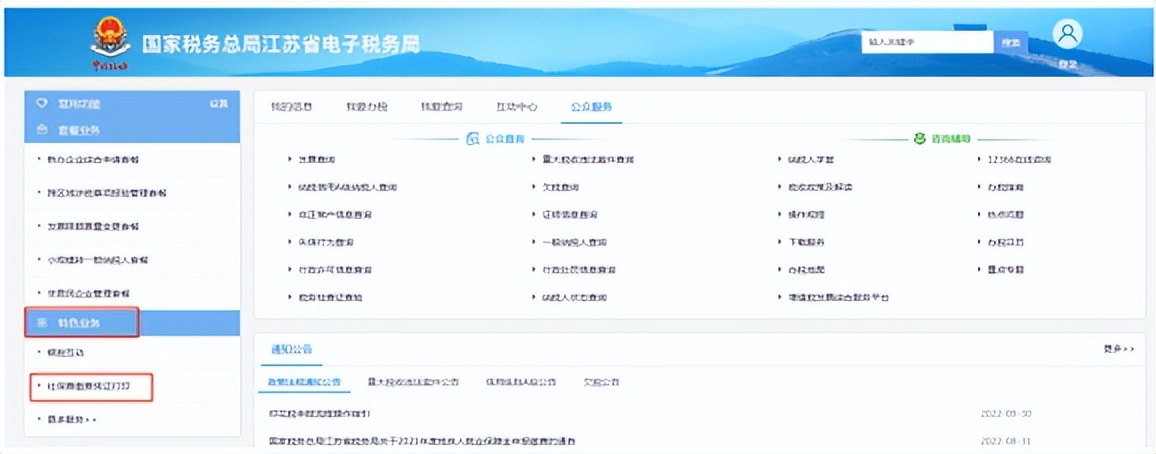The width and height of the screenshot is (1156, 454).
Task: Open 行政处罚信息查询
Action: 579,270
